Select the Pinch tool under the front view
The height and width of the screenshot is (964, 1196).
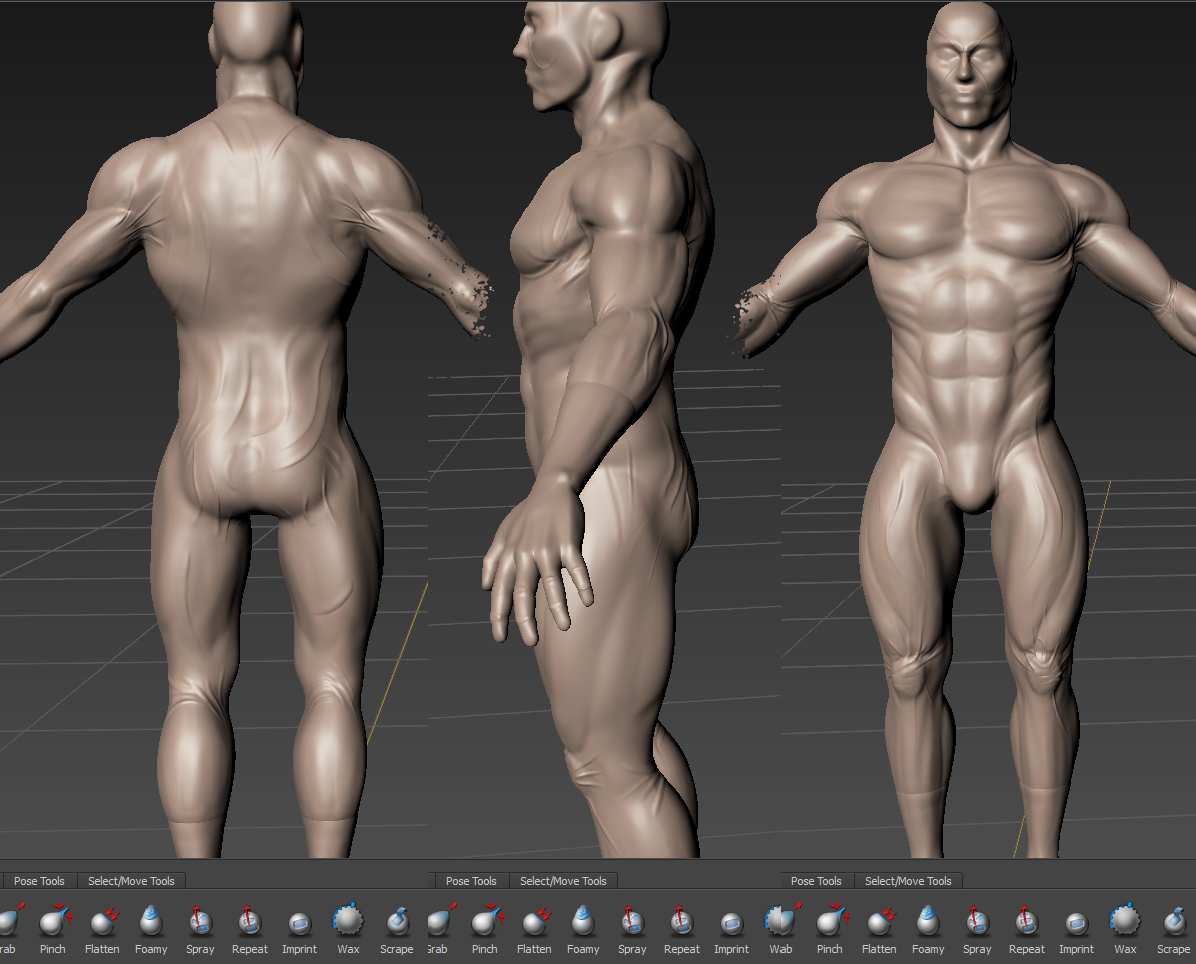point(830,928)
